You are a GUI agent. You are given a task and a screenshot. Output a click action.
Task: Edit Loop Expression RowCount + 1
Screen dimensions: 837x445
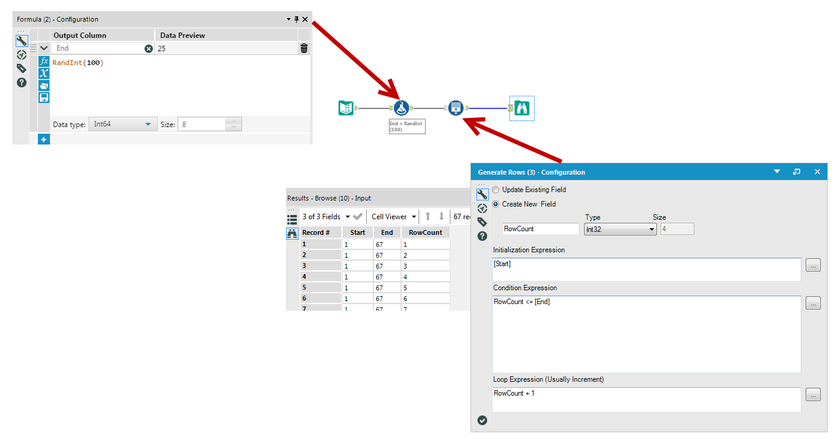646,399
